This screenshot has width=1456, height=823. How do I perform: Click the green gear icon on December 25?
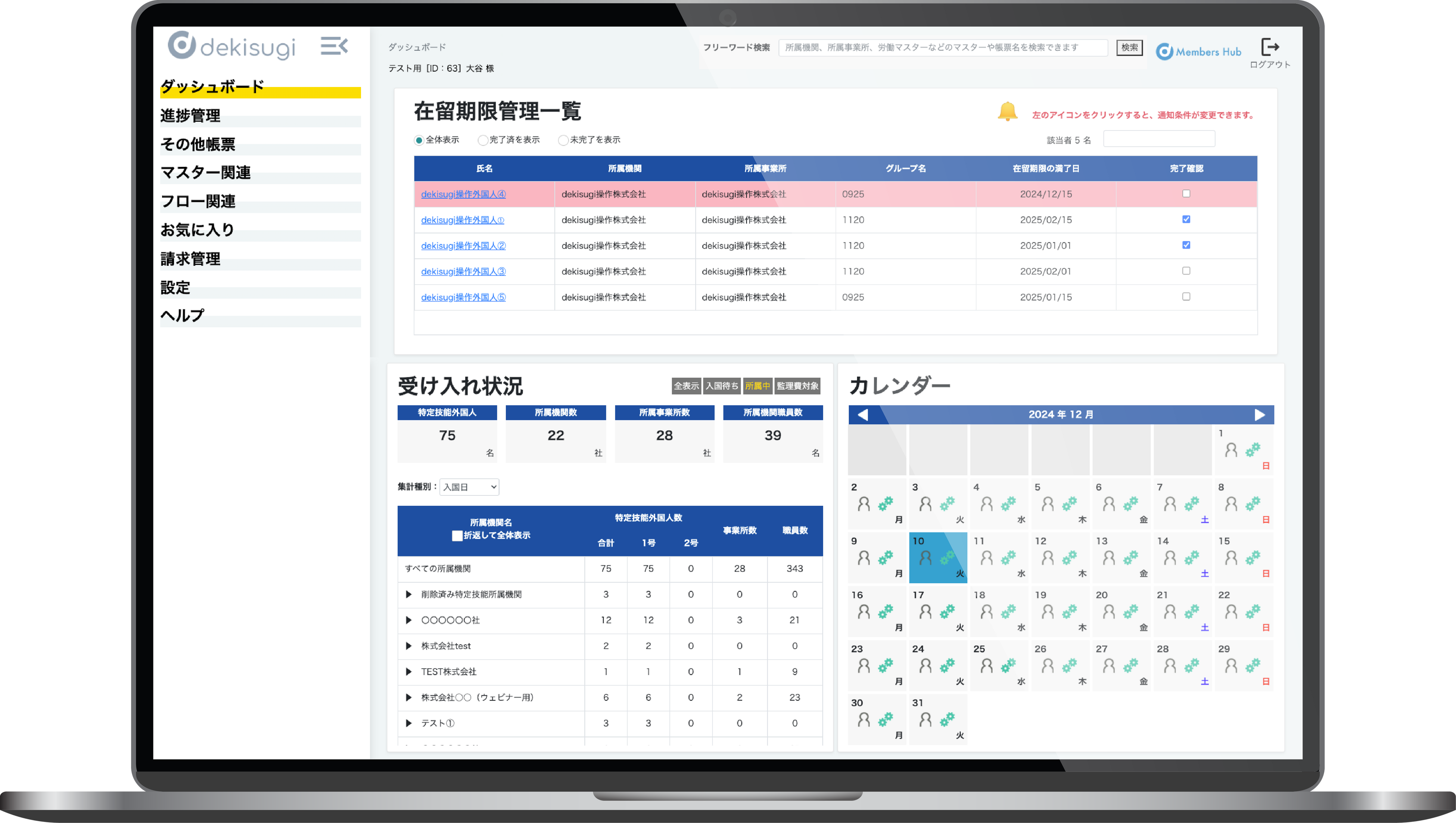point(1008,666)
